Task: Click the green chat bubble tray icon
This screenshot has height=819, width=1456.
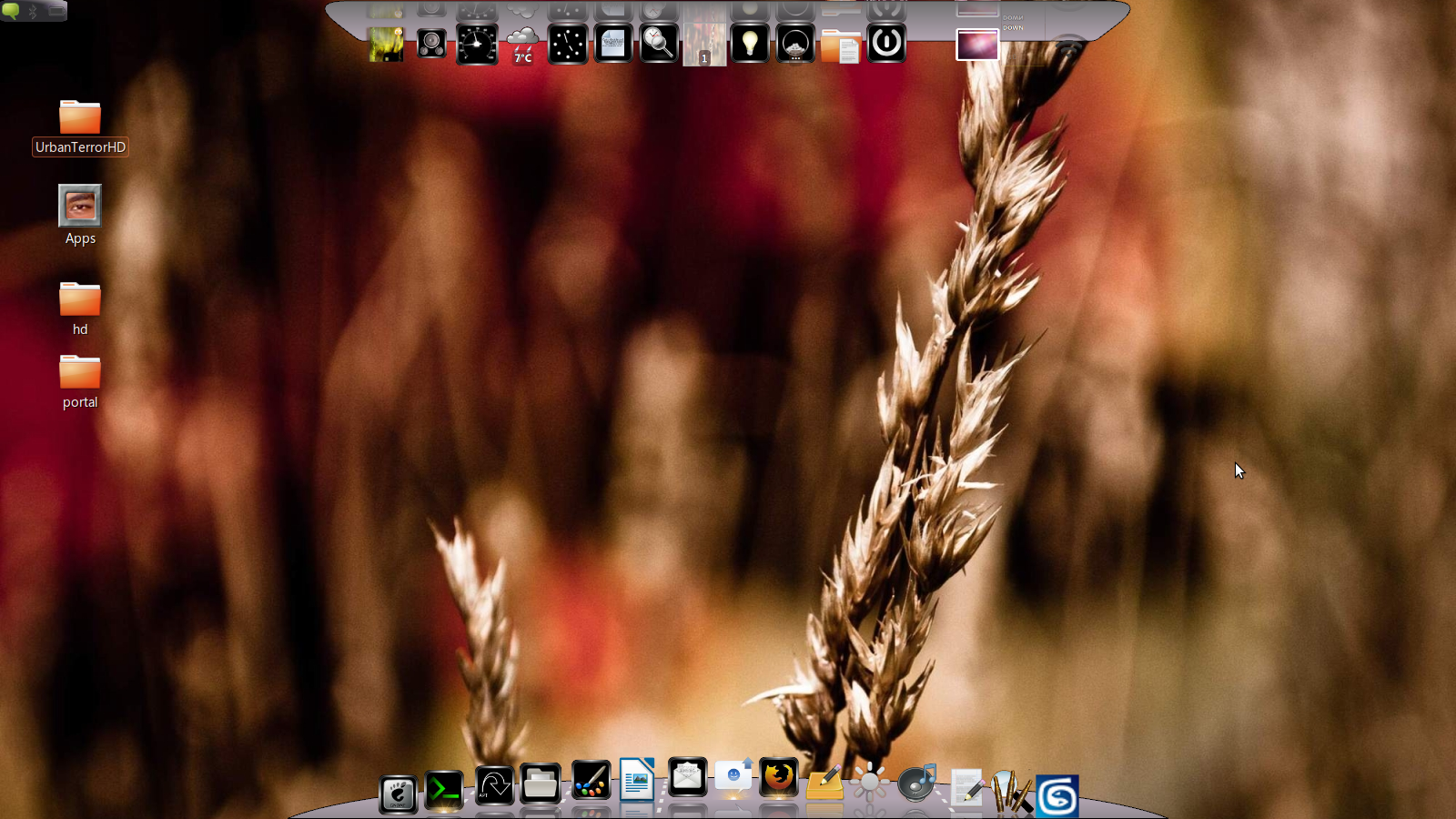Action: (x=11, y=11)
